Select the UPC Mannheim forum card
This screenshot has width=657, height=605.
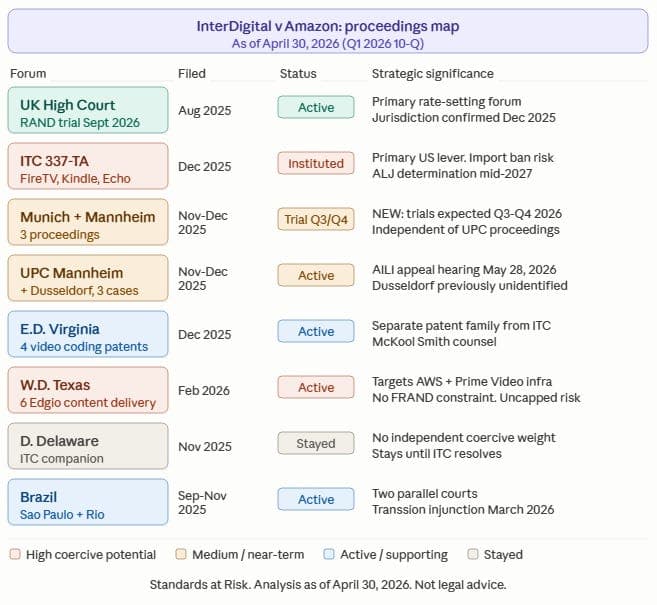(x=88, y=278)
